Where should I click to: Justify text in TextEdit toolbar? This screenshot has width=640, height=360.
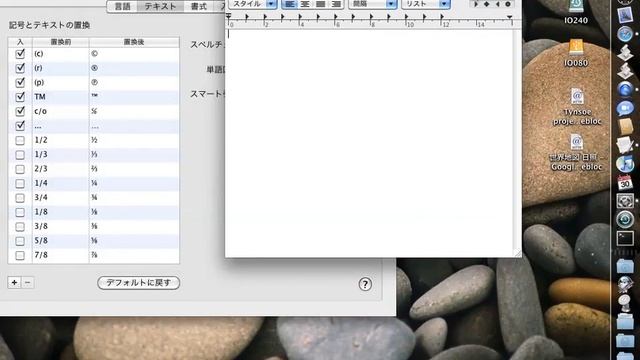click(320, 4)
